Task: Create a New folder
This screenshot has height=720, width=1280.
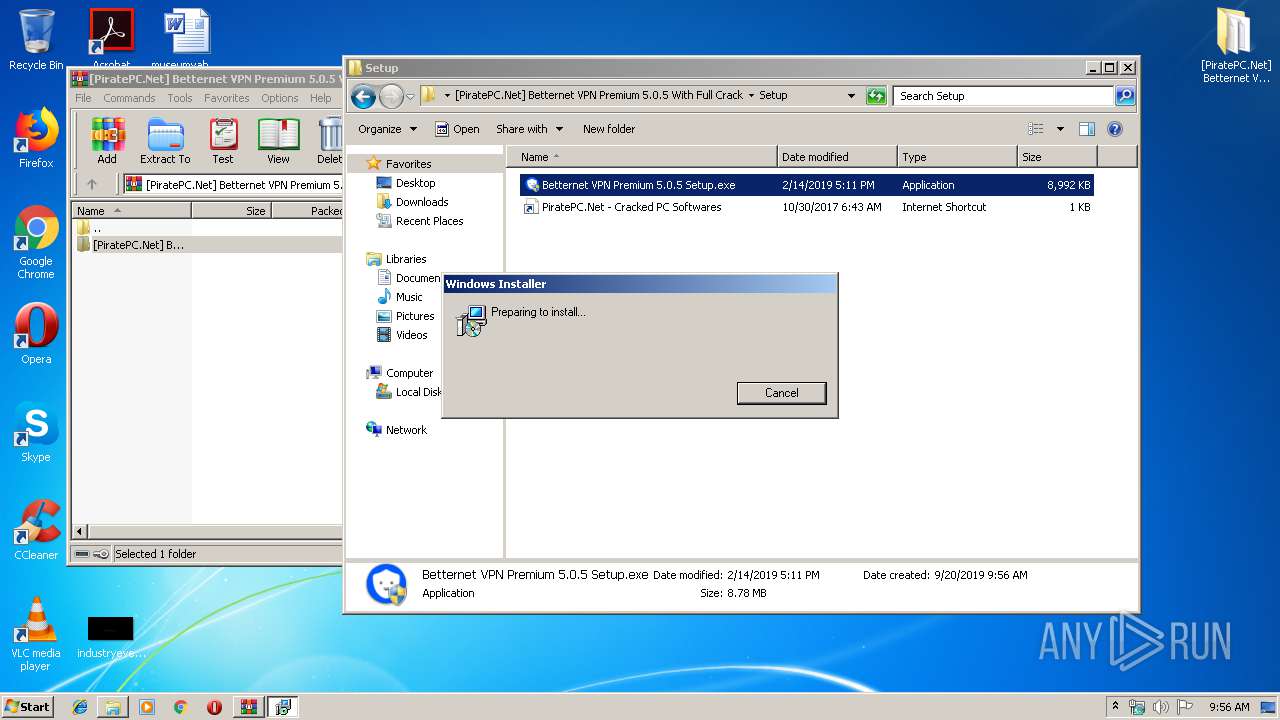Action: [609, 129]
